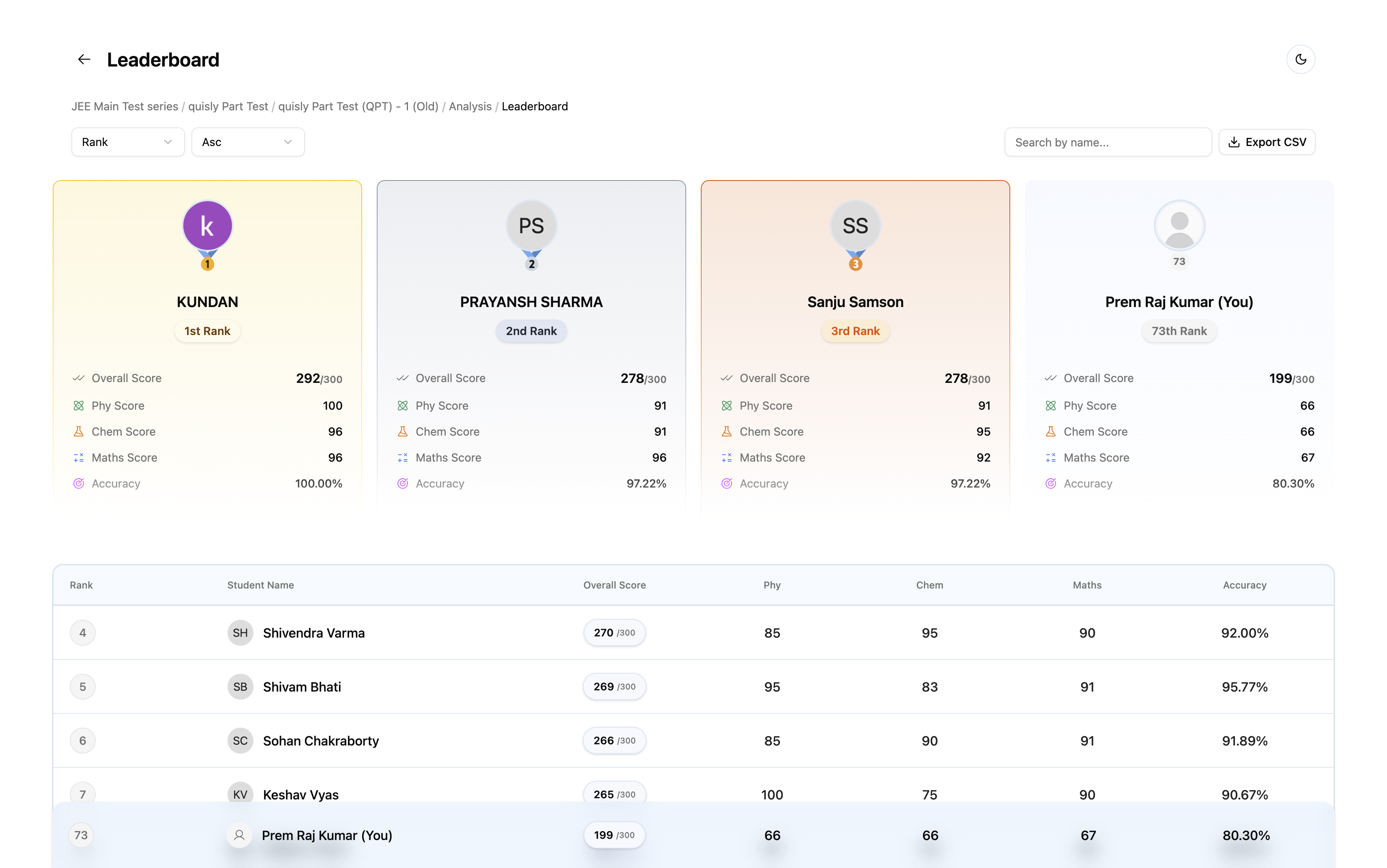This screenshot has height=868, width=1387.
Task: Click the Search by name input field
Action: click(x=1108, y=142)
